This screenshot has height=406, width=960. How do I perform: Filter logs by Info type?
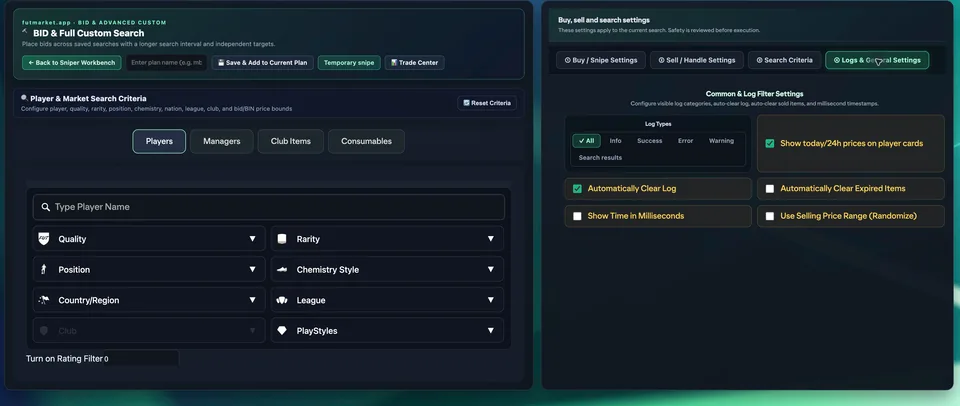615,141
